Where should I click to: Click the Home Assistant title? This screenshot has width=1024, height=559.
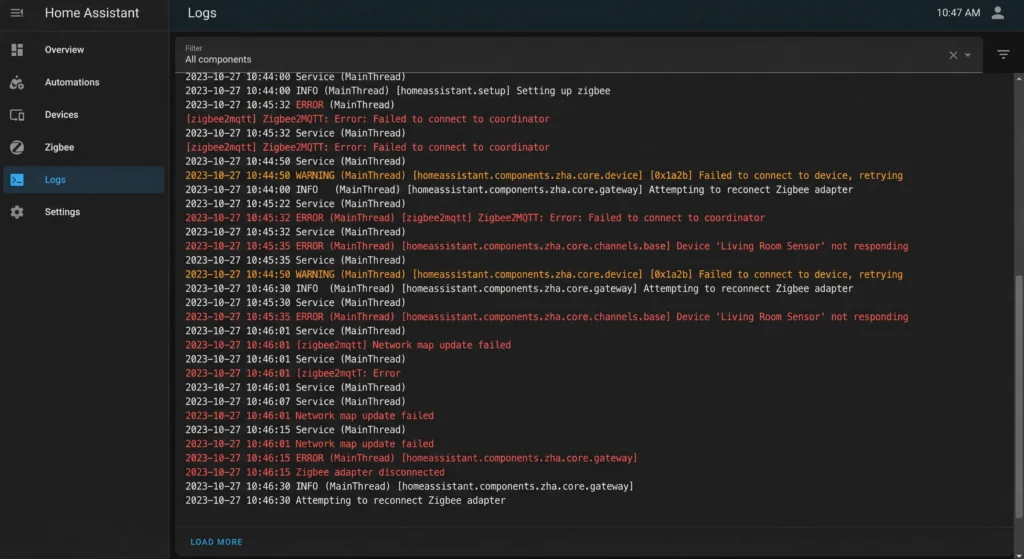[91, 13]
